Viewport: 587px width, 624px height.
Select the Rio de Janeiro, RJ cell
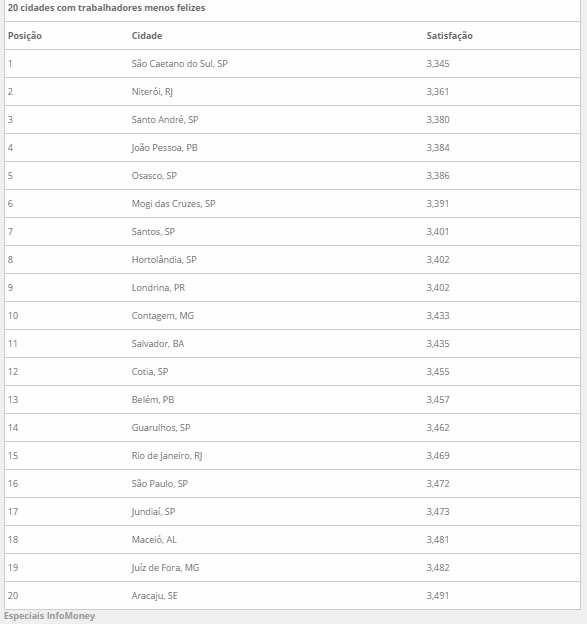click(167, 456)
